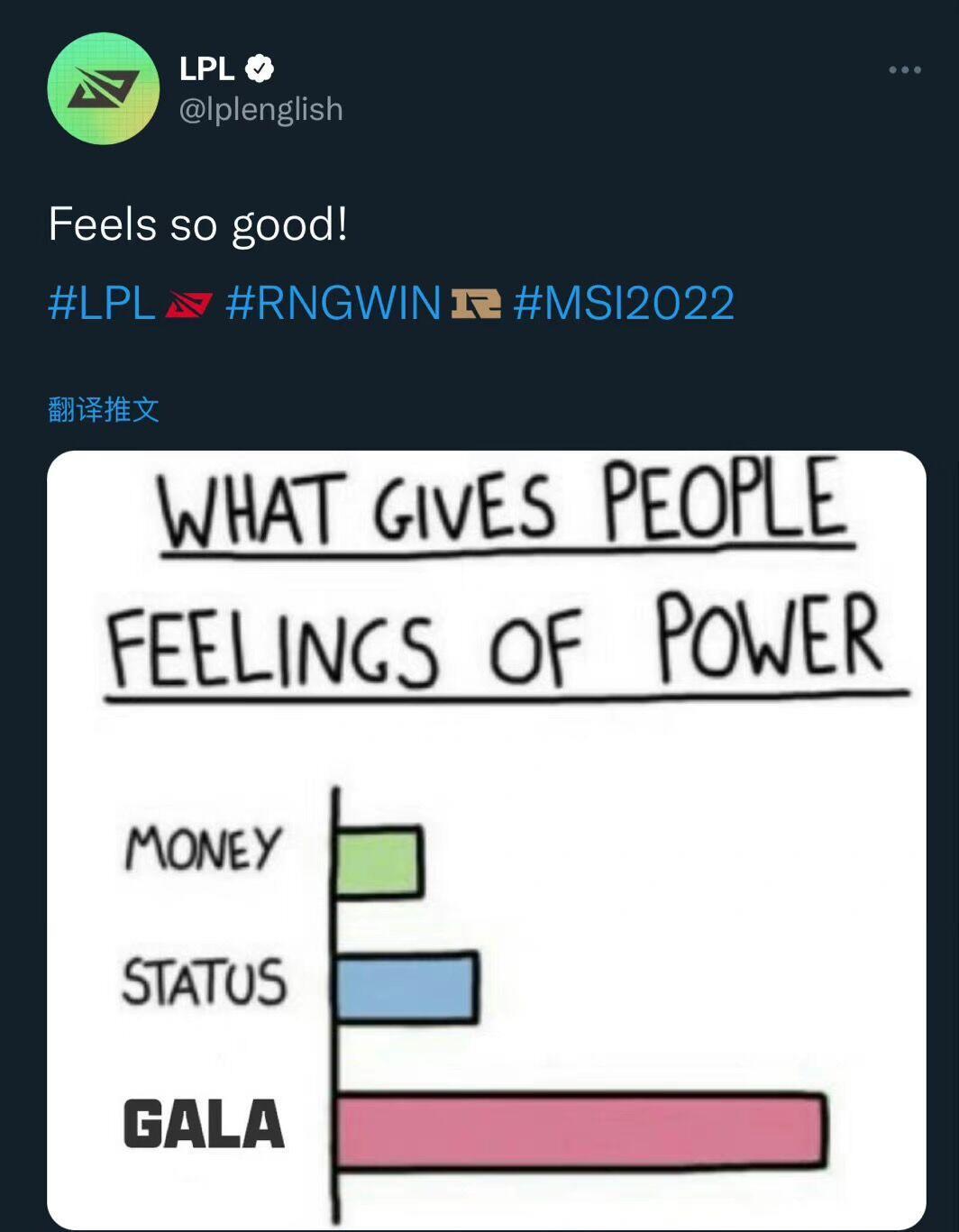
Task: Open the three-dot more options menu
Action: click(x=904, y=69)
